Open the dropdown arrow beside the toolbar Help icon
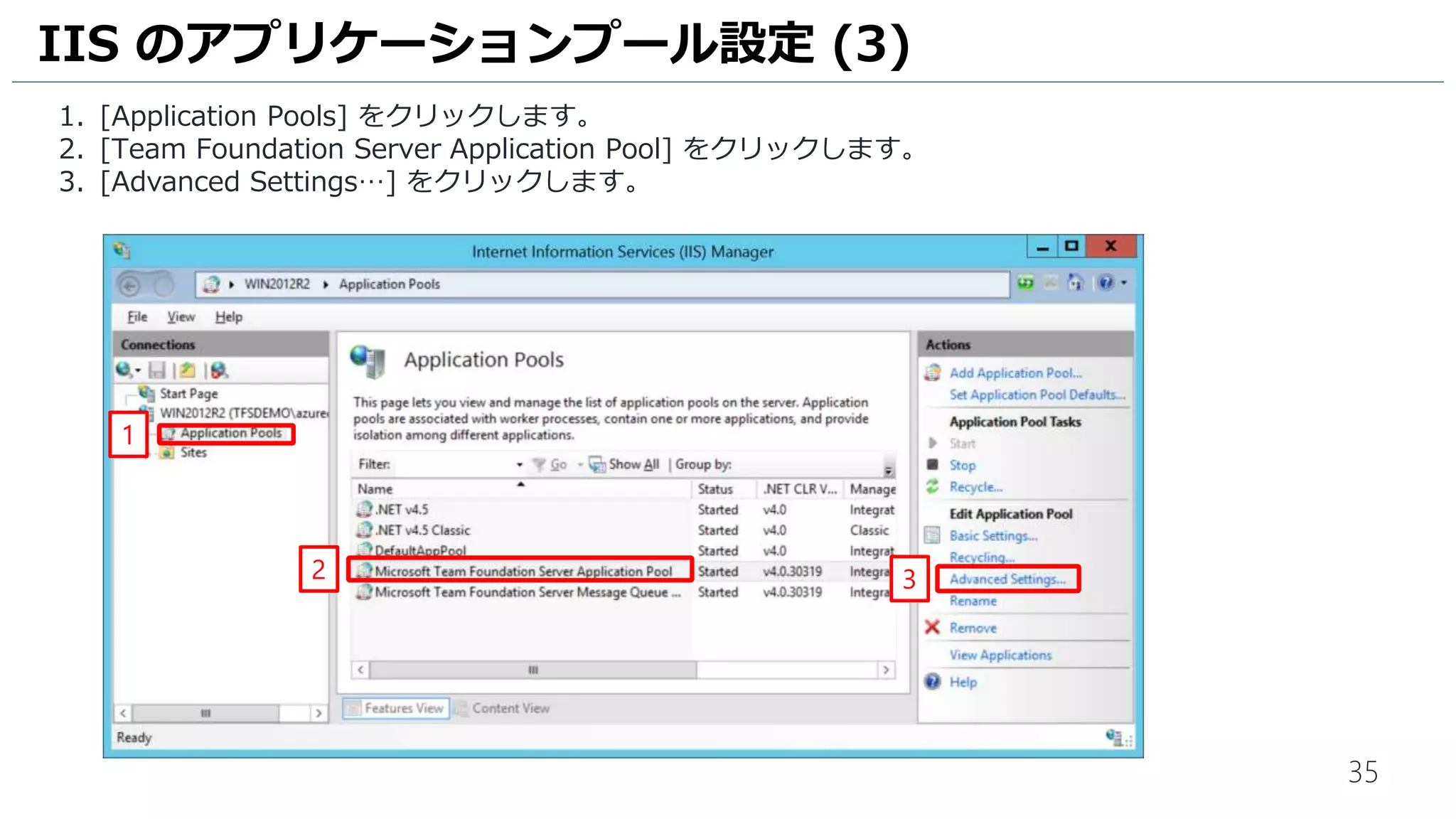The image size is (1456, 819). click(x=1124, y=283)
